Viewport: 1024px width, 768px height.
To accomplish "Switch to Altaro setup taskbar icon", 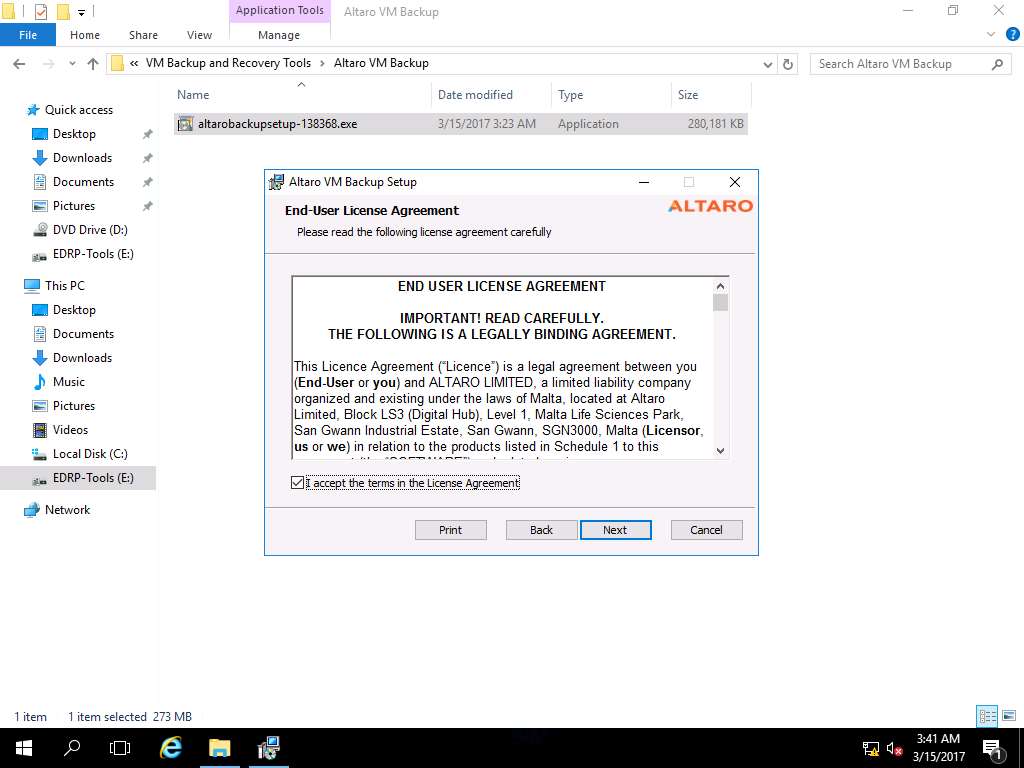I will (268, 748).
